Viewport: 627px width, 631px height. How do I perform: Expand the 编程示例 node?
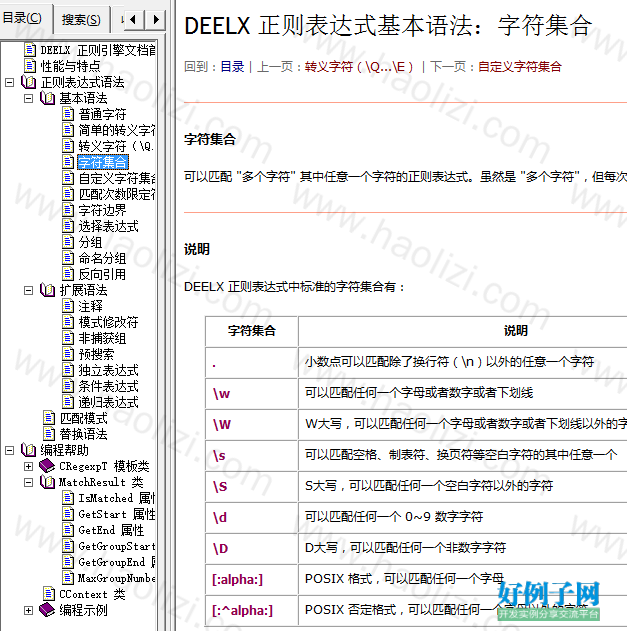click(x=28, y=610)
